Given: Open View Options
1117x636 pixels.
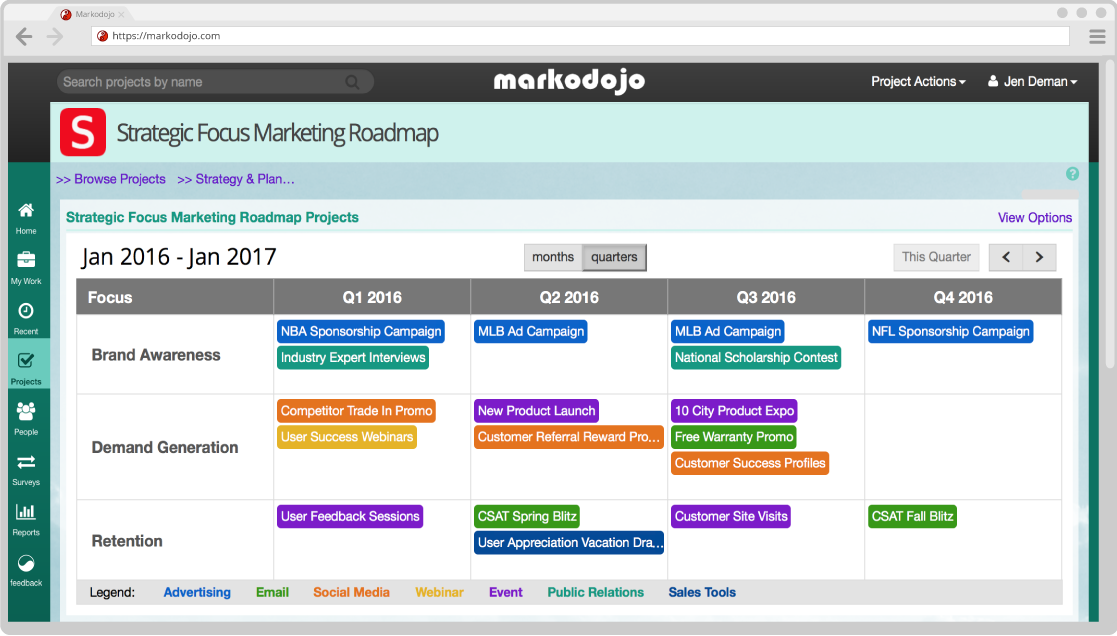Looking at the screenshot, I should pyautogui.click(x=1034, y=218).
